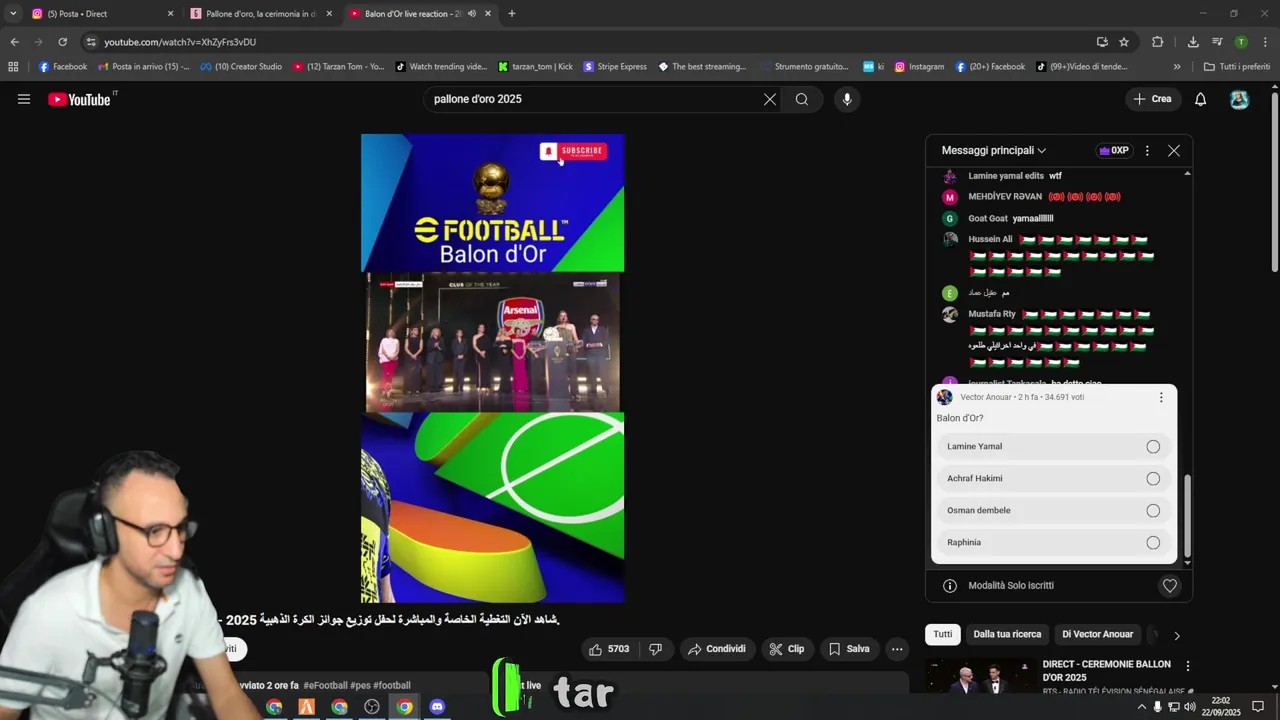Viewport: 1280px width, 720px height.
Task: Clear the search box with the X
Action: coord(770,99)
